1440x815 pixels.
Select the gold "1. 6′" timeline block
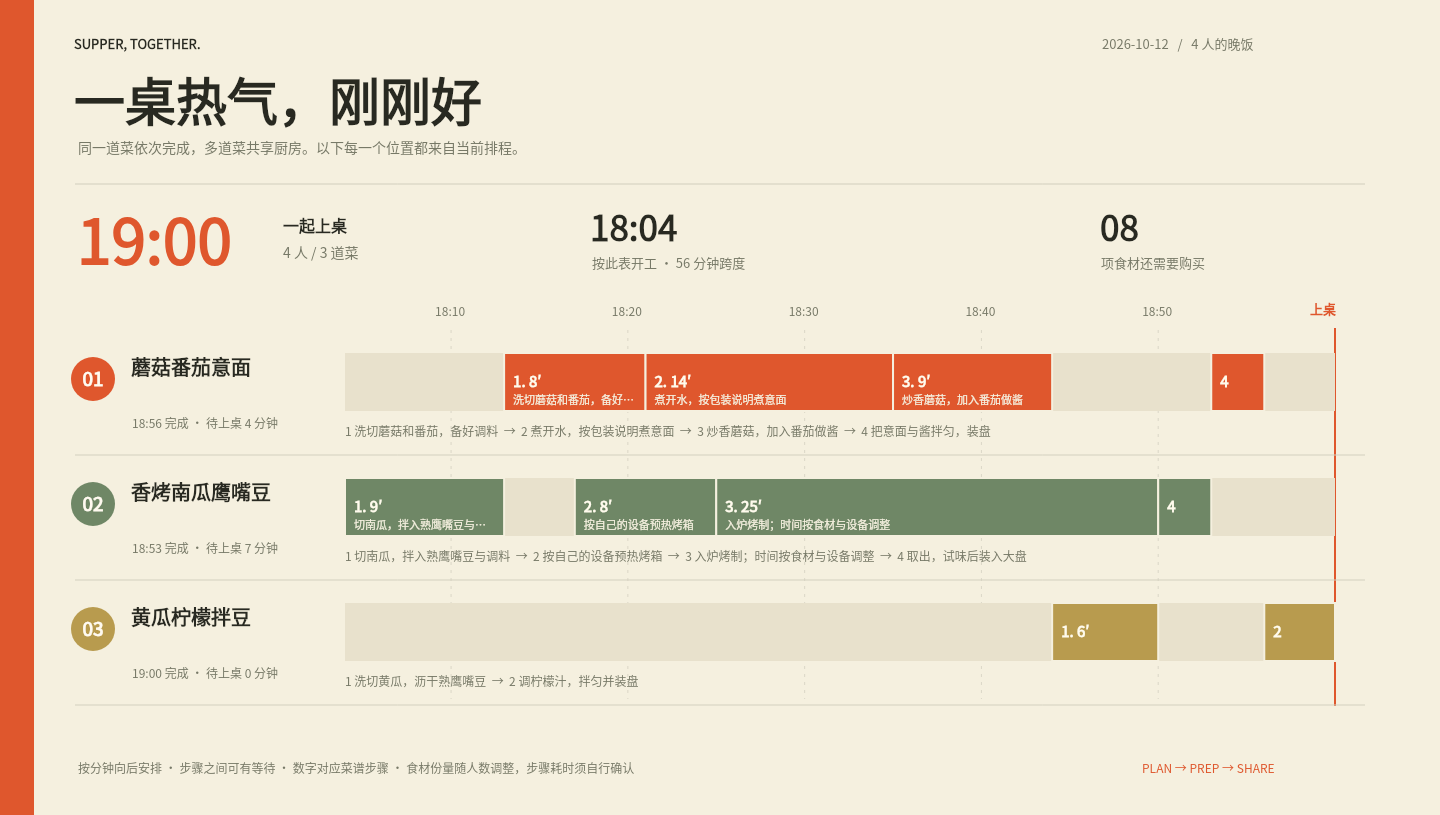point(1105,632)
